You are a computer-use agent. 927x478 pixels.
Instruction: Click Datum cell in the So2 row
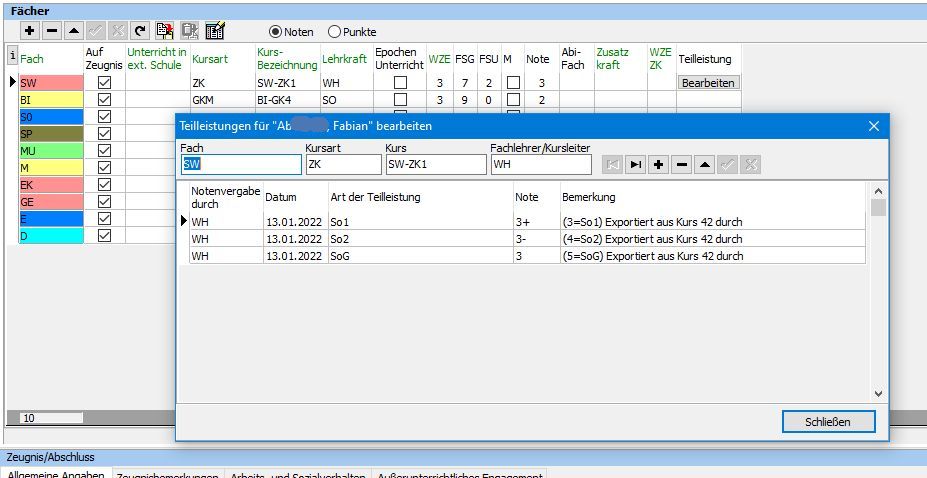[296, 239]
